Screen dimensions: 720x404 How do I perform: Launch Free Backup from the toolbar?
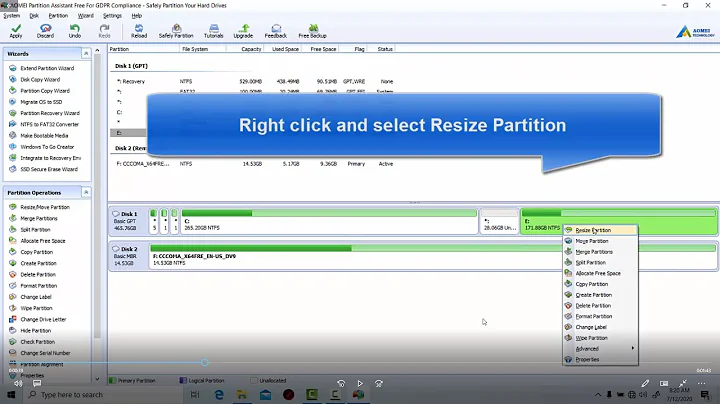(x=313, y=31)
